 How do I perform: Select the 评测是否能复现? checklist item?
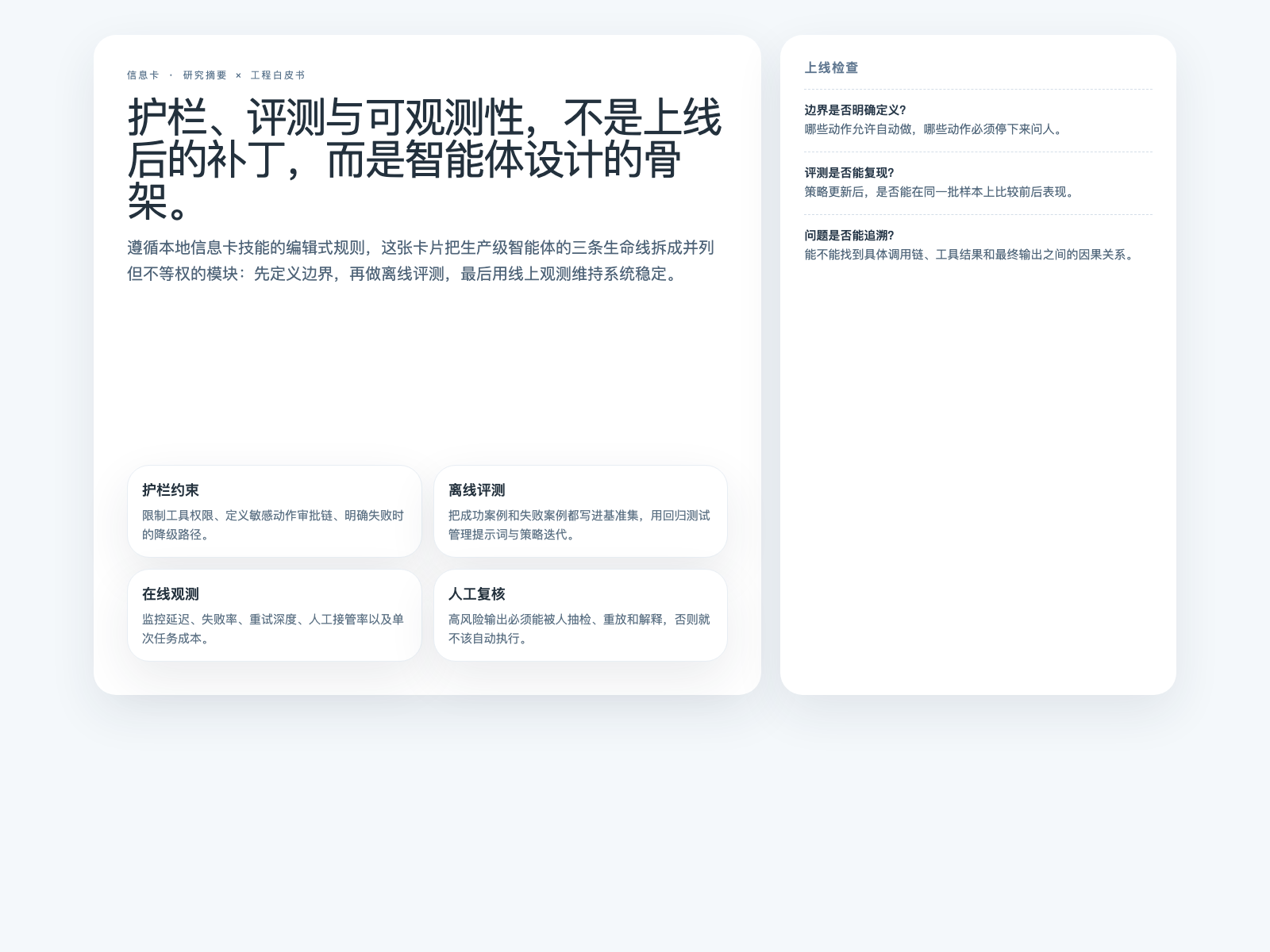[978, 182]
